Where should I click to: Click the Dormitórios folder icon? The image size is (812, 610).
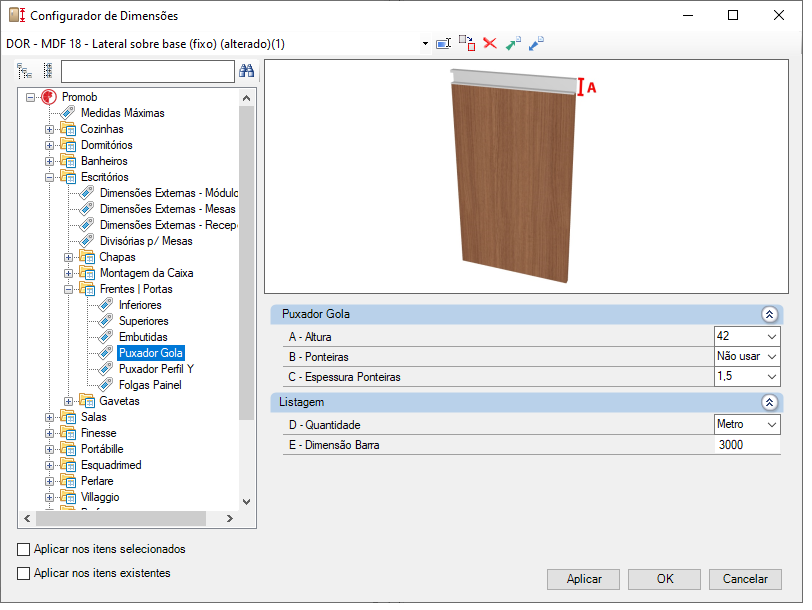pos(68,145)
